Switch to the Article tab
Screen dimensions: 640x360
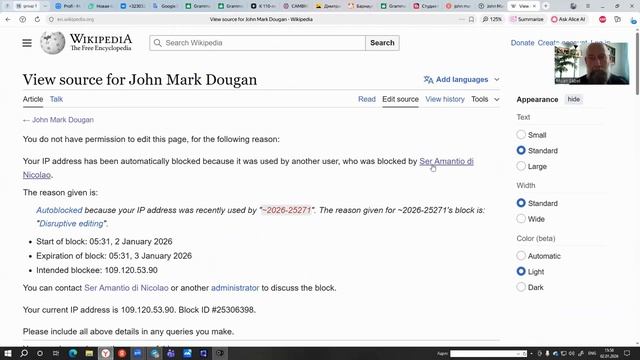tap(33, 99)
